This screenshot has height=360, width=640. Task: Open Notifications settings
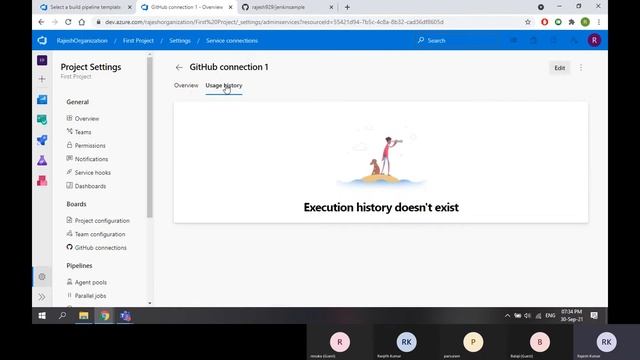(87, 159)
